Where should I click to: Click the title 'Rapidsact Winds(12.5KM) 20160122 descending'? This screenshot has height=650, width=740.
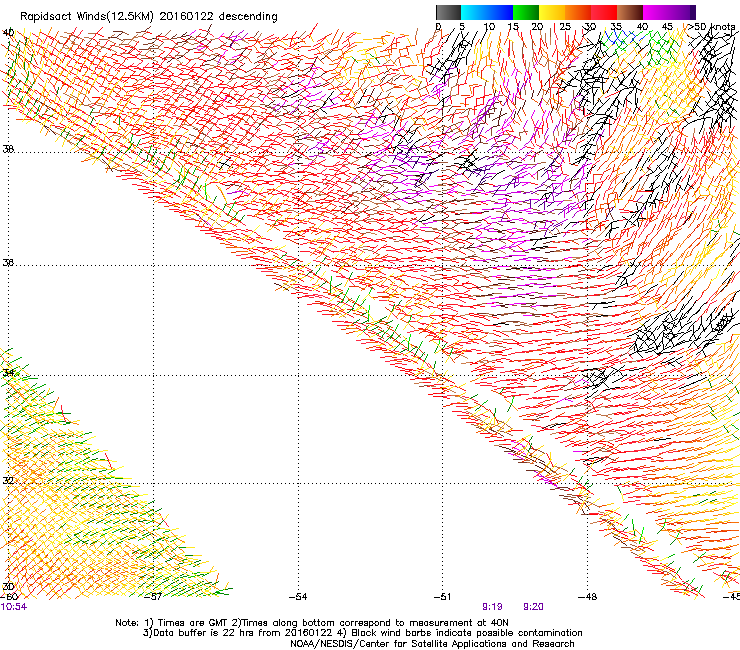click(x=149, y=17)
